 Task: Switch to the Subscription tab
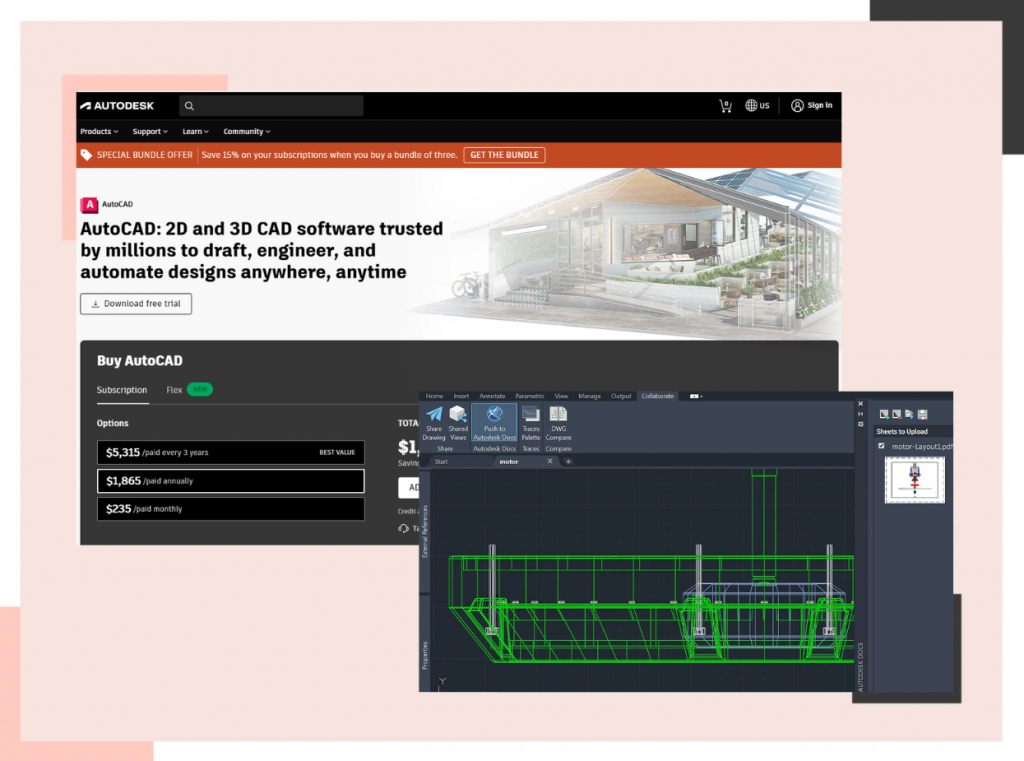pos(122,390)
